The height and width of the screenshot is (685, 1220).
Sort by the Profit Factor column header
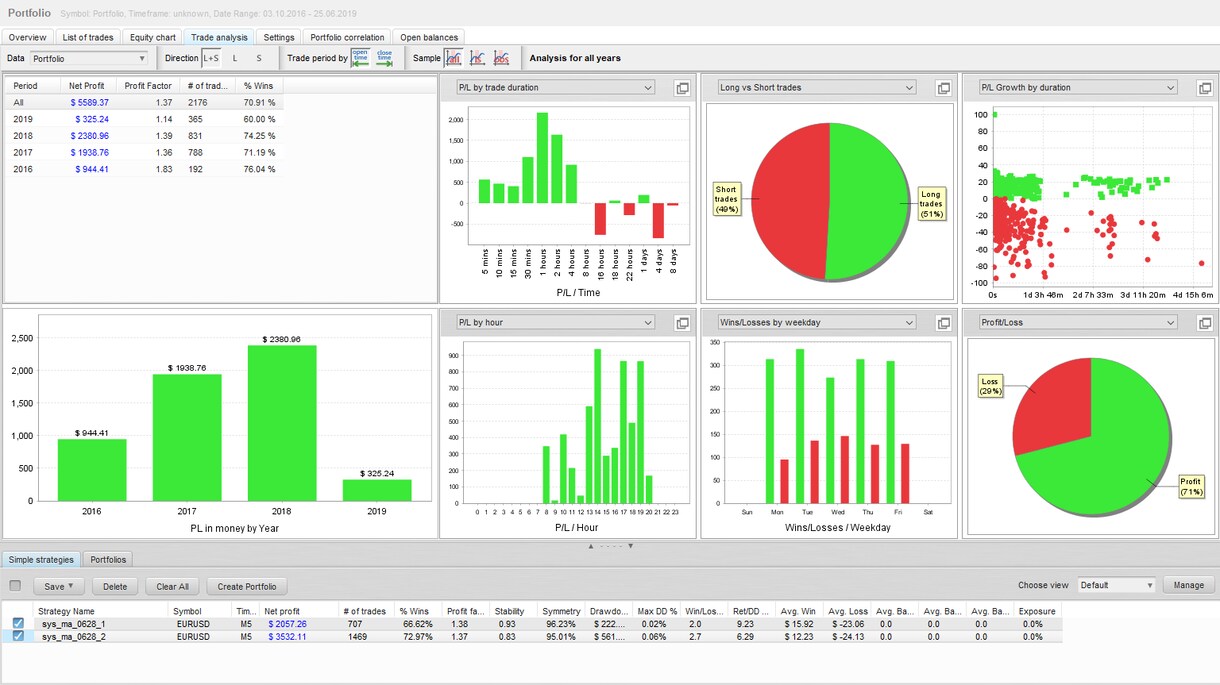point(148,86)
